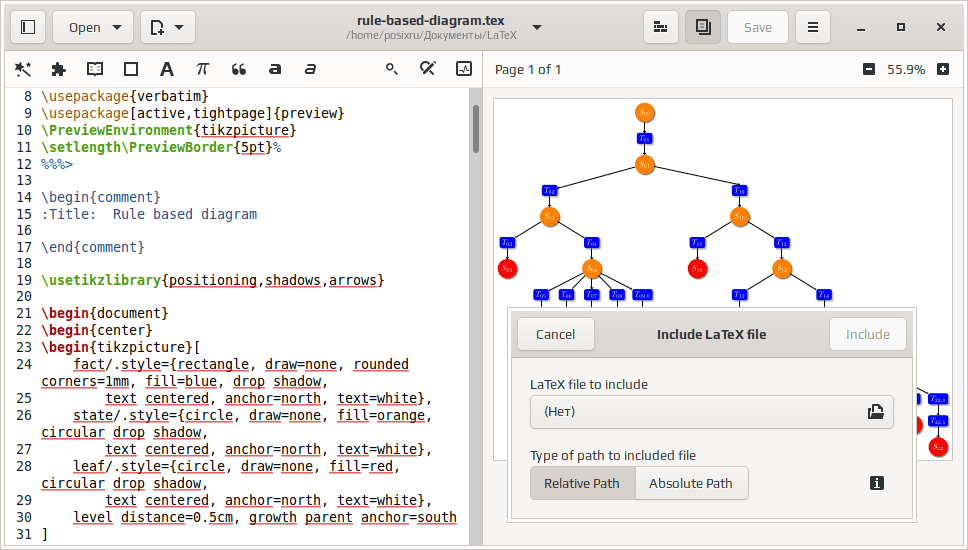The height and width of the screenshot is (550, 968).
Task: Apply italic text formatting
Action: click(x=311, y=69)
